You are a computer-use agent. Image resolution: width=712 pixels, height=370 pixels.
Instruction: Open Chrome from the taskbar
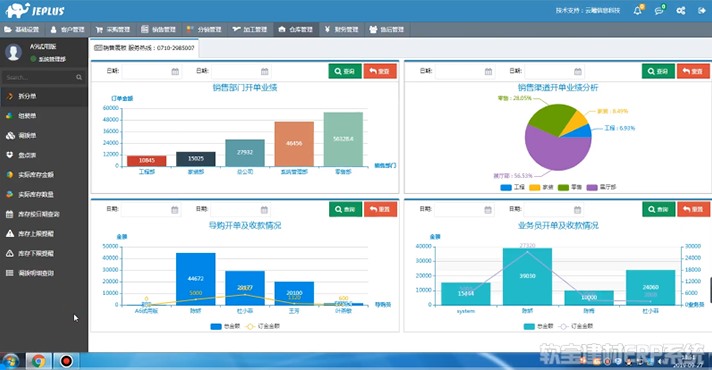(x=39, y=361)
